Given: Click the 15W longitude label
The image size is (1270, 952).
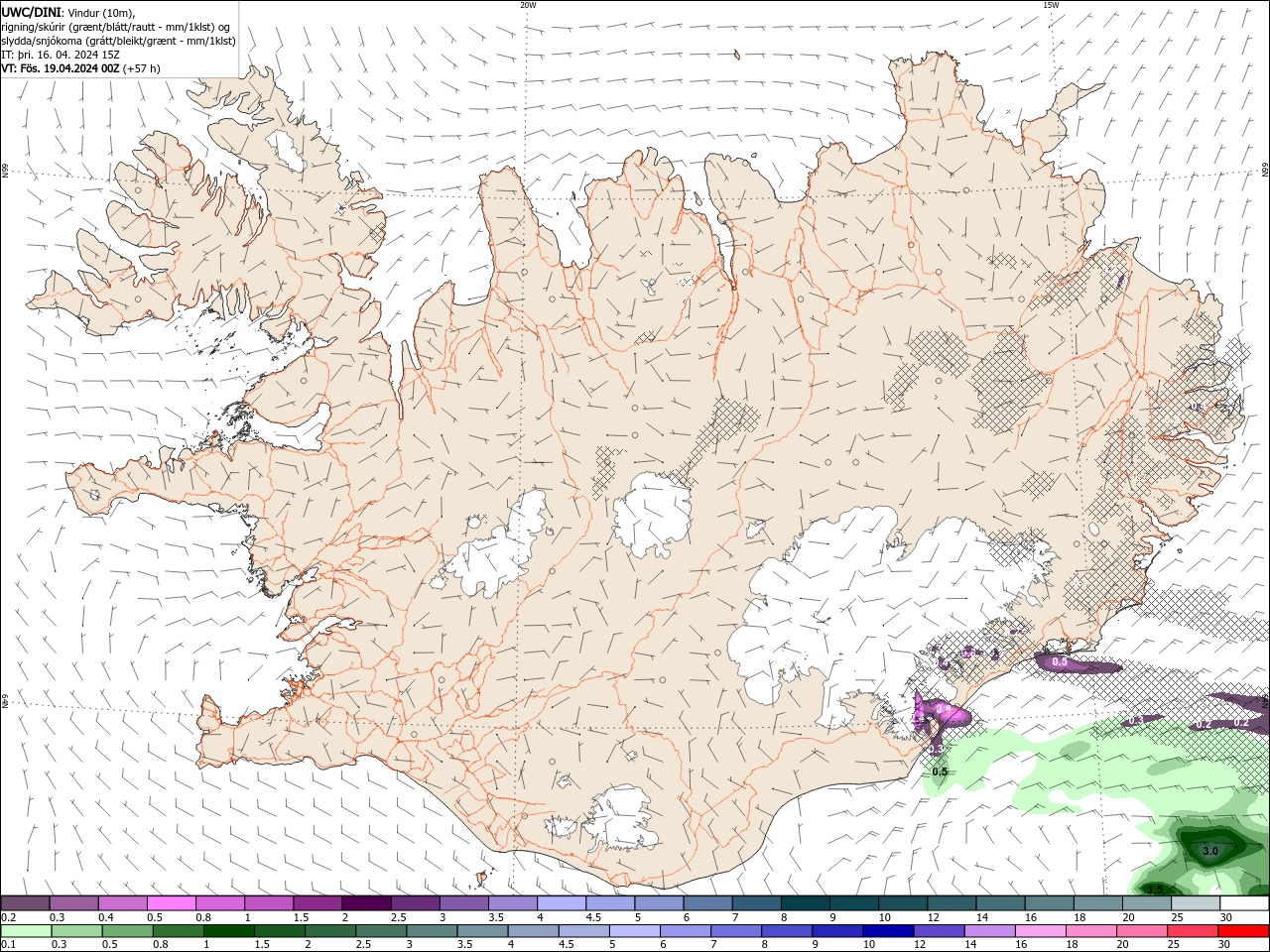Looking at the screenshot, I should (1051, 5).
